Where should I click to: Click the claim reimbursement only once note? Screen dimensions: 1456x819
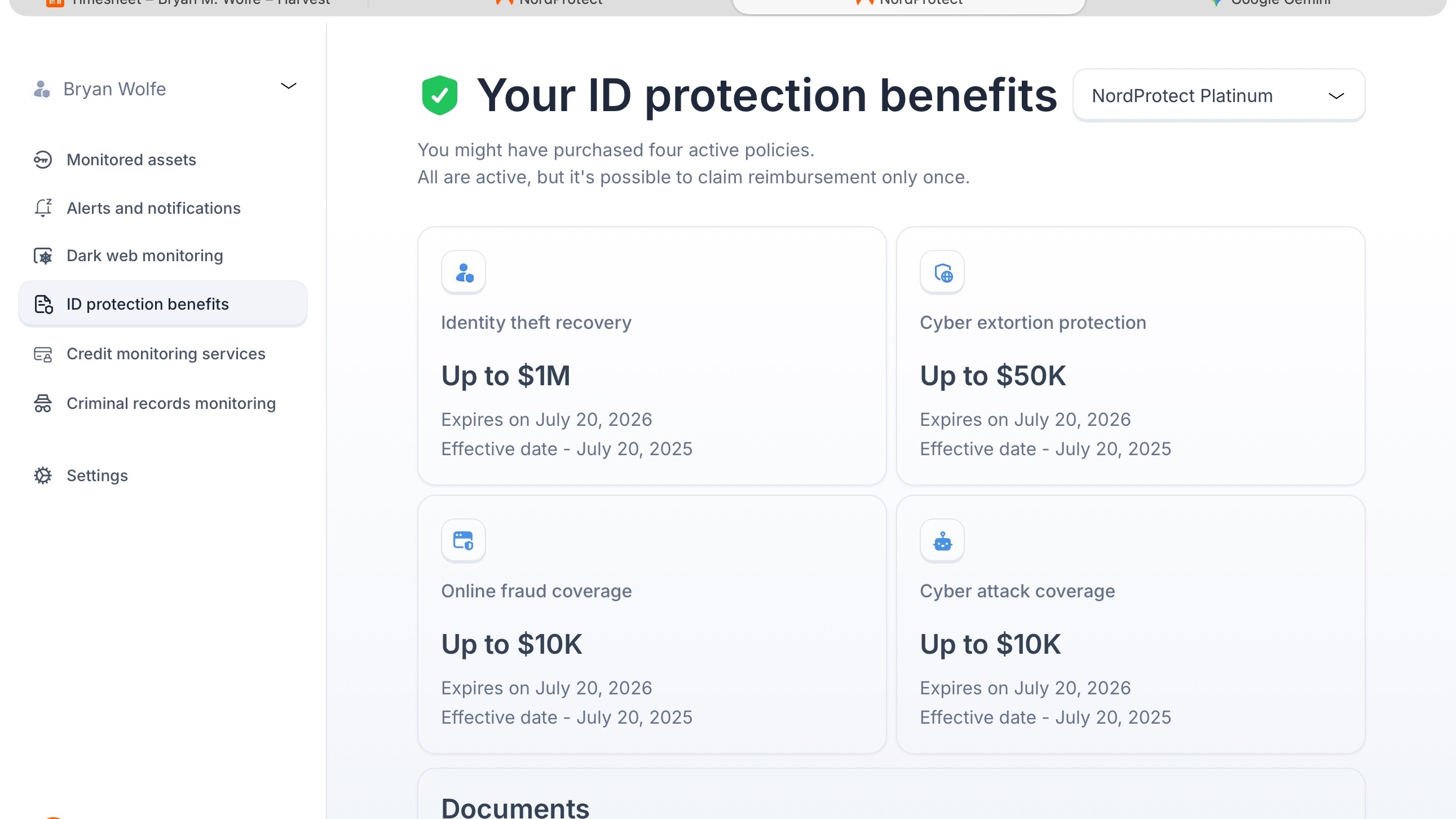tap(694, 178)
